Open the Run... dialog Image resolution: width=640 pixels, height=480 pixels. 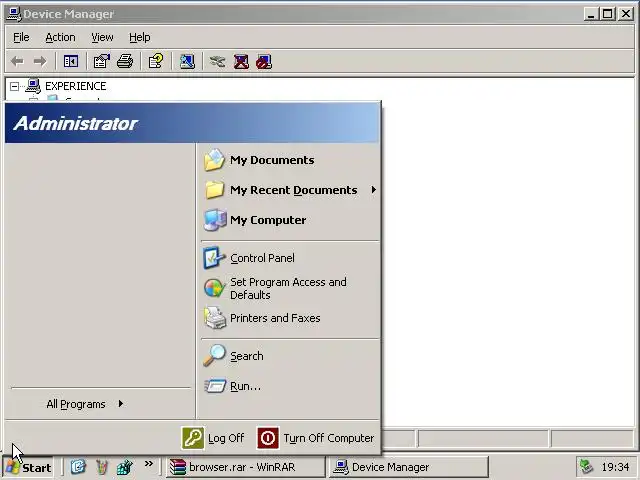point(290,386)
